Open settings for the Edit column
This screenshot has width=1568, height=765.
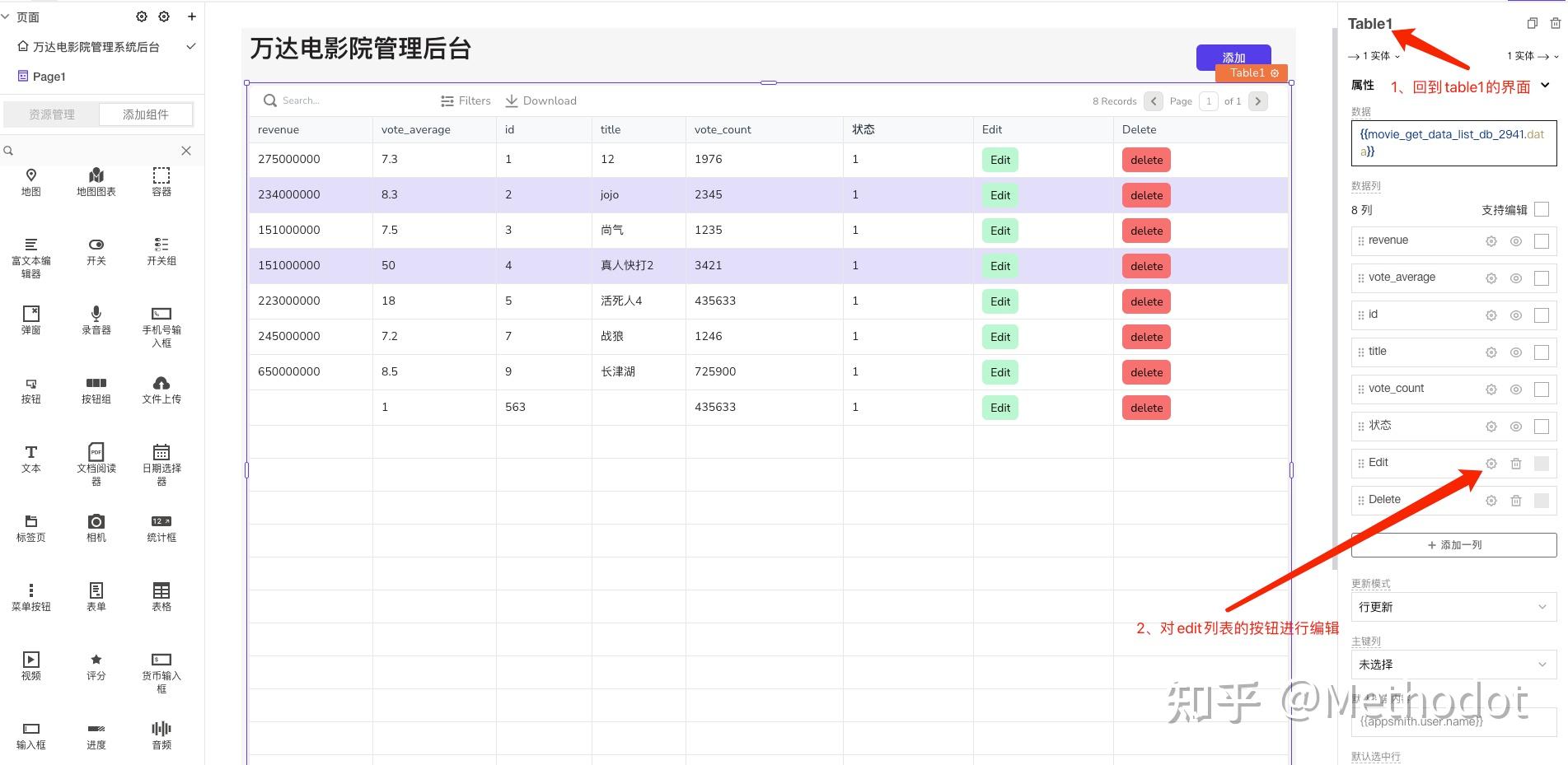(1491, 464)
